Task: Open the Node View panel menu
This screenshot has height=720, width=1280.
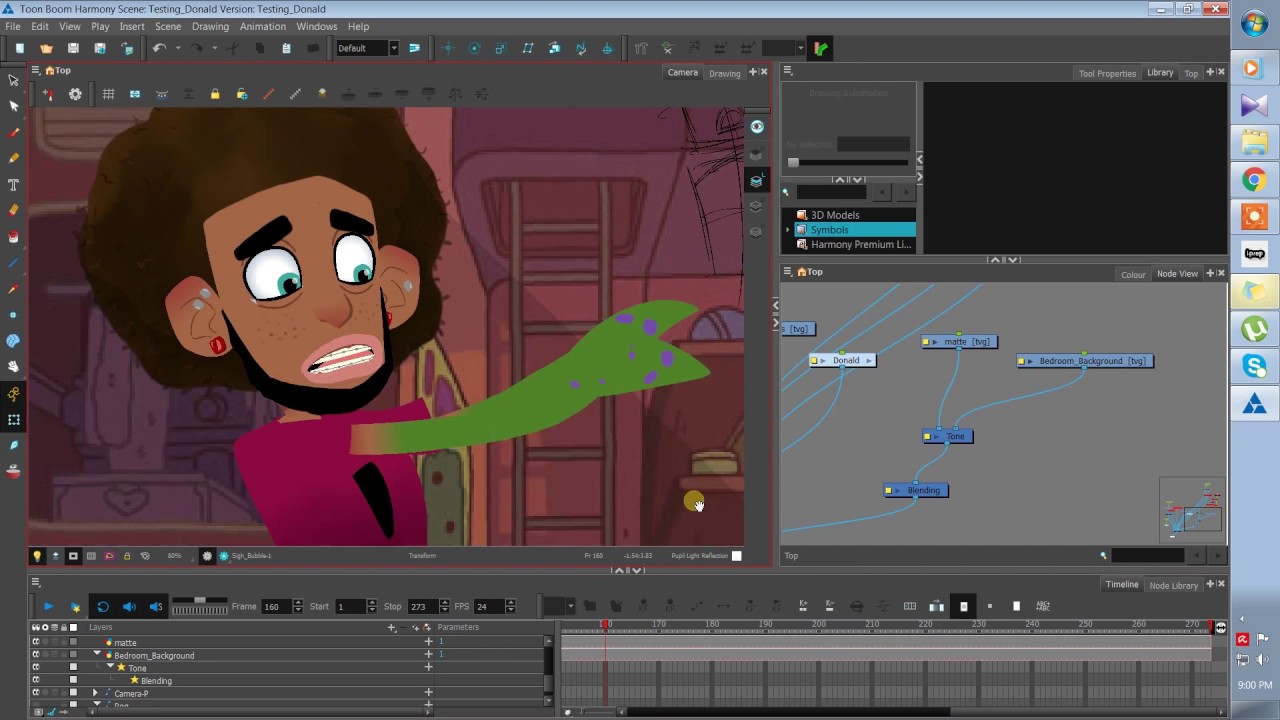Action: [787, 271]
